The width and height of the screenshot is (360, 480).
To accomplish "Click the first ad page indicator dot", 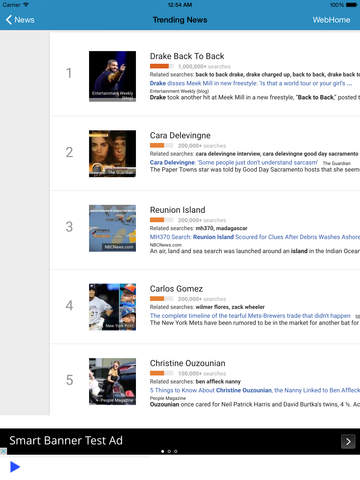I will pyautogui.click(x=163, y=451).
